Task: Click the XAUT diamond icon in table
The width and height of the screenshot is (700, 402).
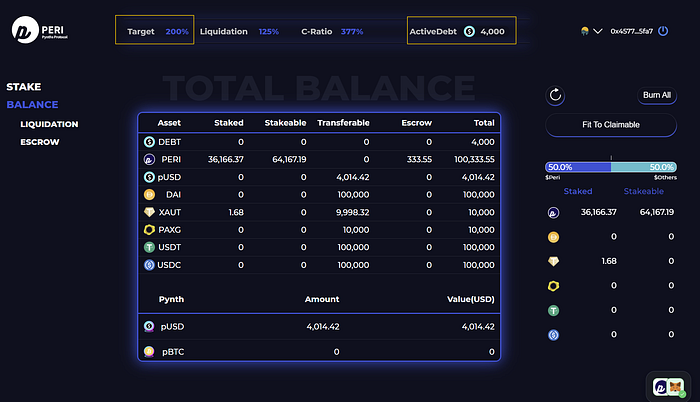Action: (149, 212)
